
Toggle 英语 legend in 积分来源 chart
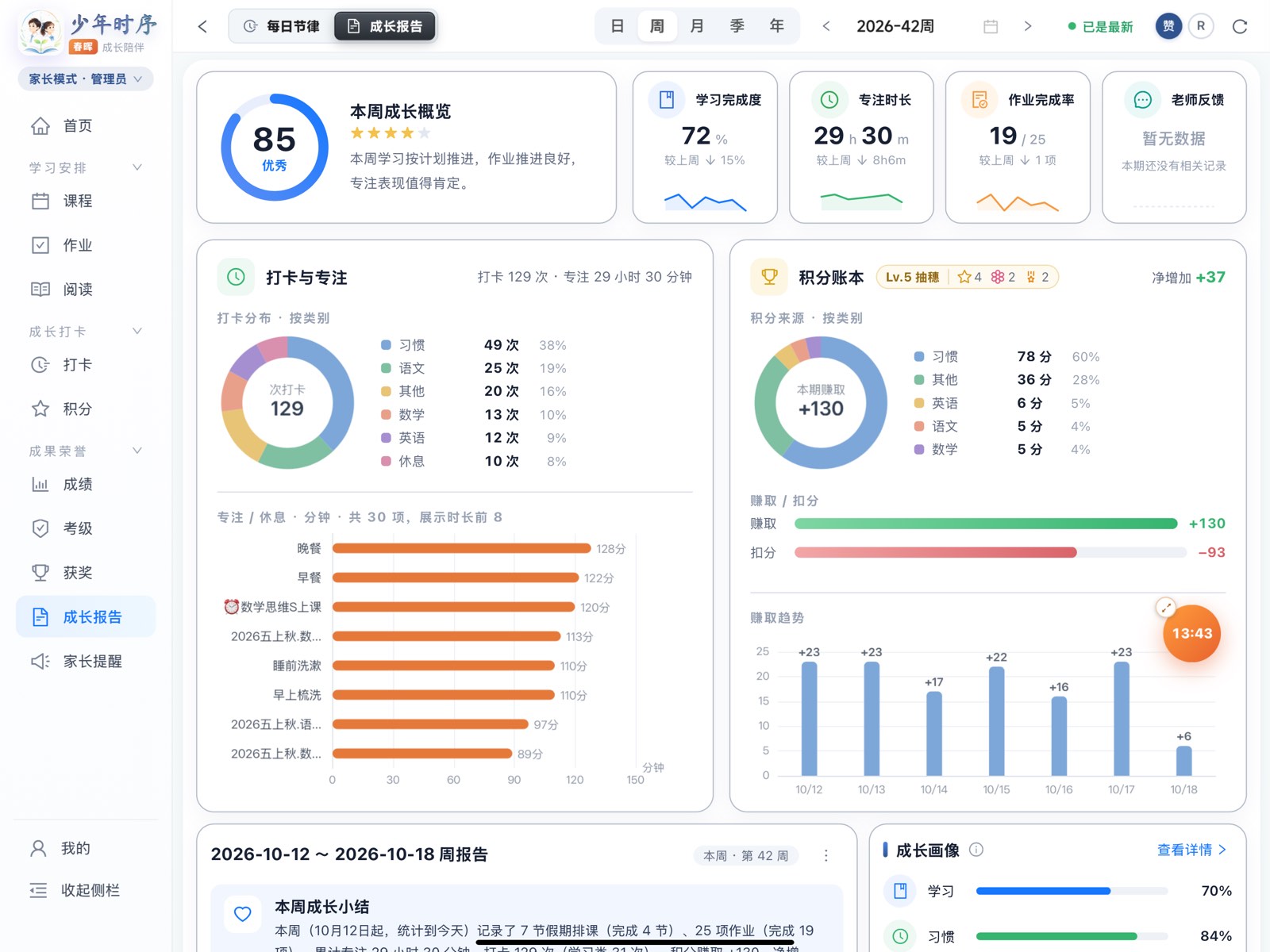[x=937, y=403]
